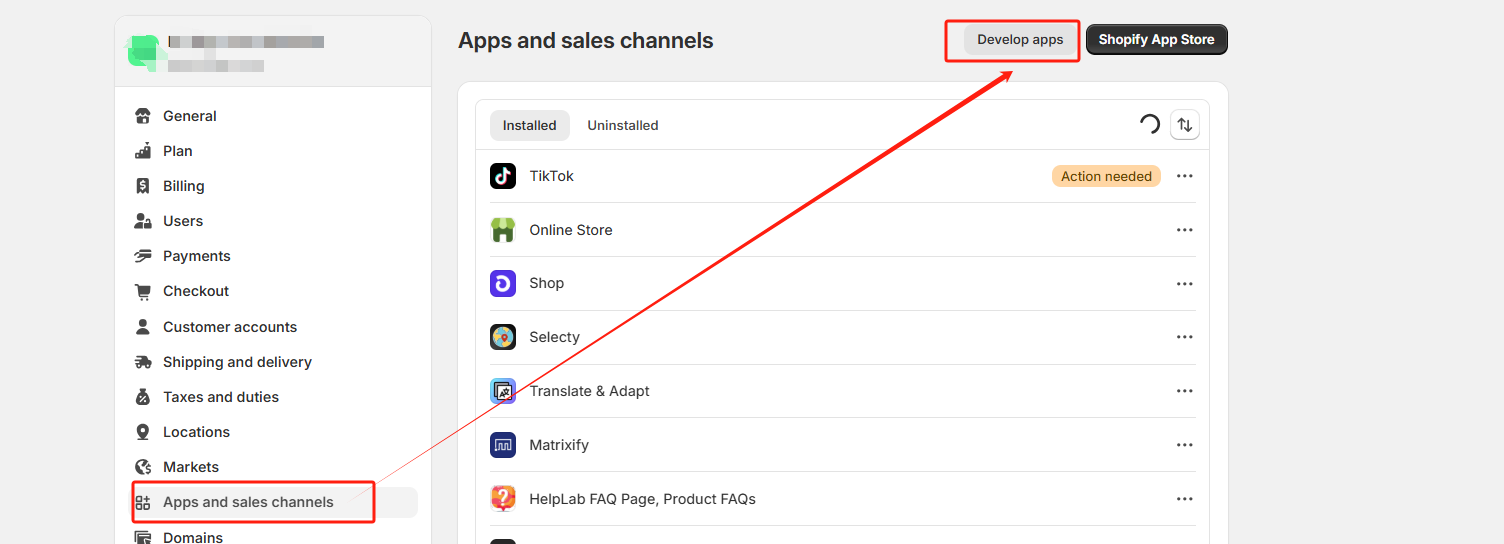Click the Online Store channel icon
Screen dimensions: 1504x544
[503, 230]
